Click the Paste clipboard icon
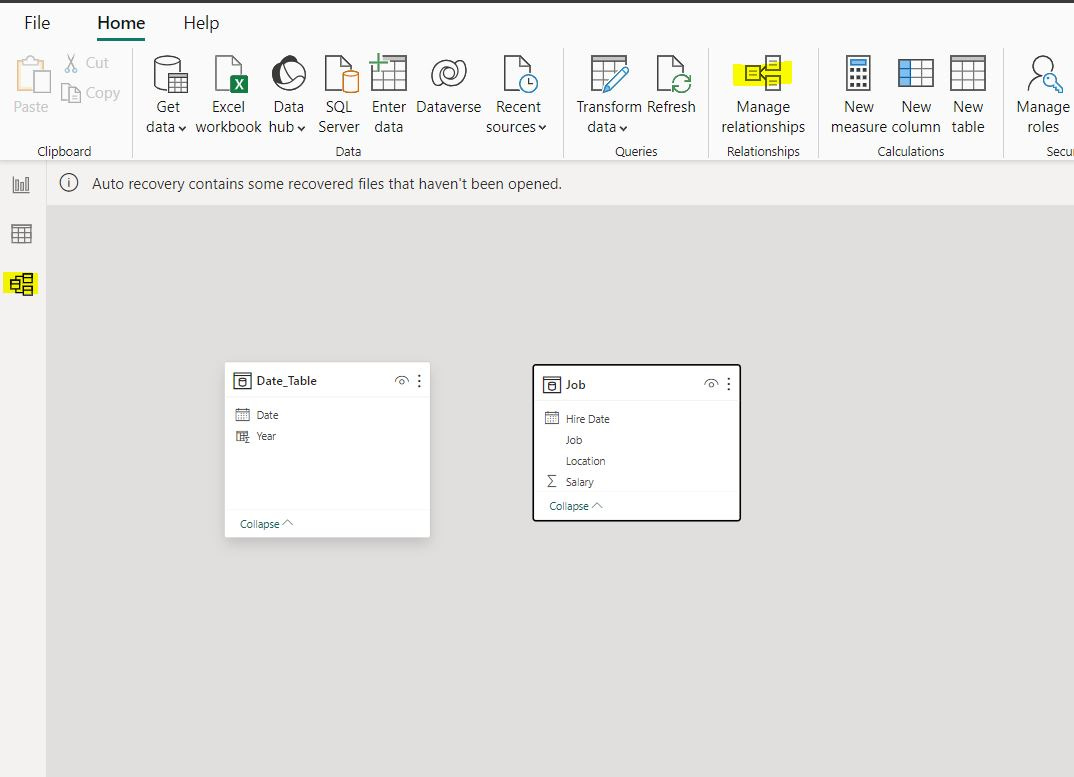The height and width of the screenshot is (777, 1074). 32,74
